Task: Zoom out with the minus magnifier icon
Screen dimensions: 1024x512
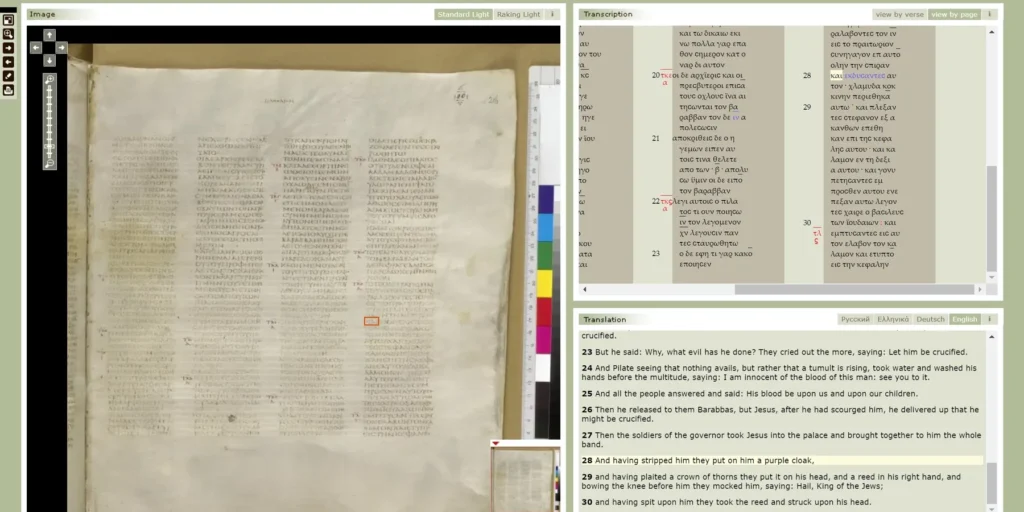Action: [50, 163]
